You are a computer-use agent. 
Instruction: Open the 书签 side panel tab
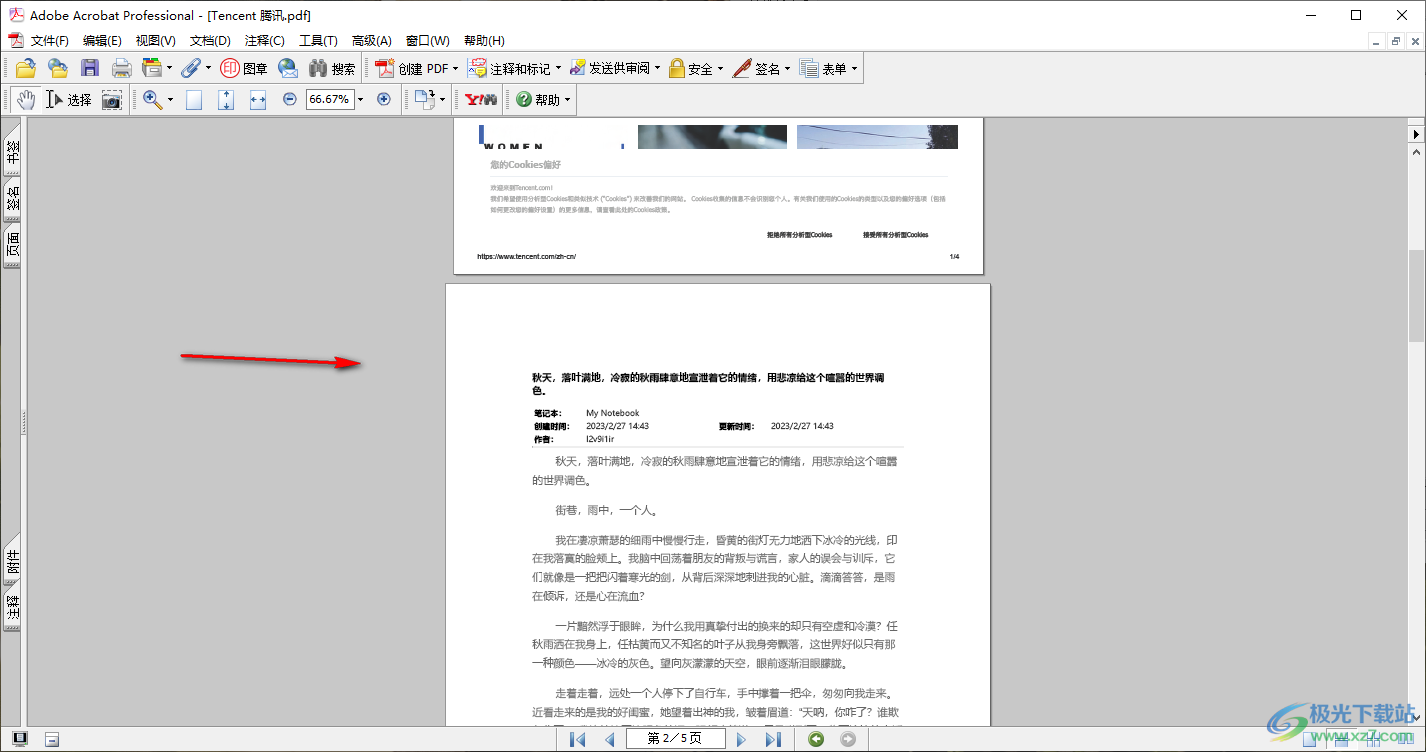pyautogui.click(x=12, y=152)
